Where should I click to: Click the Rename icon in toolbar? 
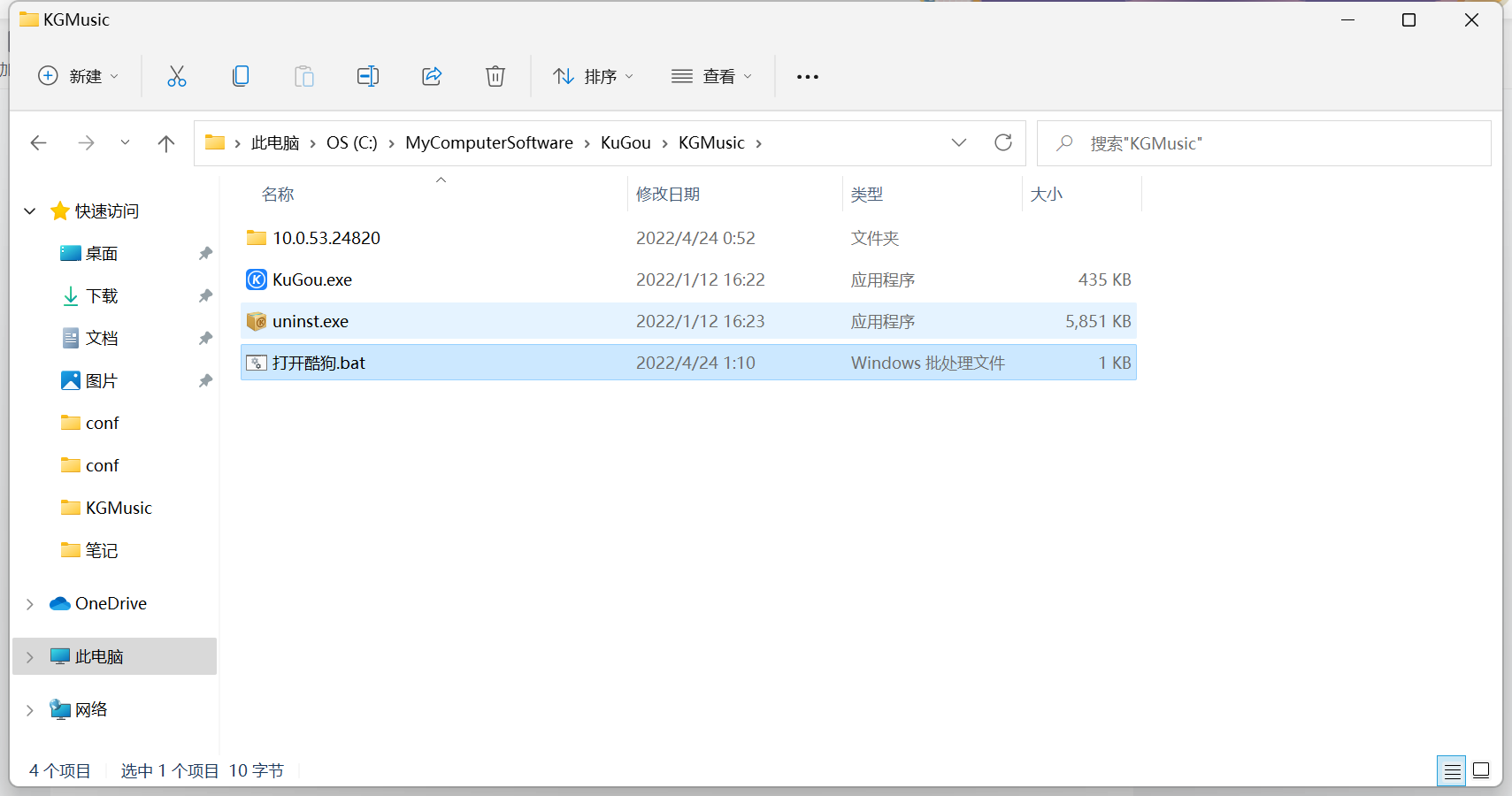point(368,76)
